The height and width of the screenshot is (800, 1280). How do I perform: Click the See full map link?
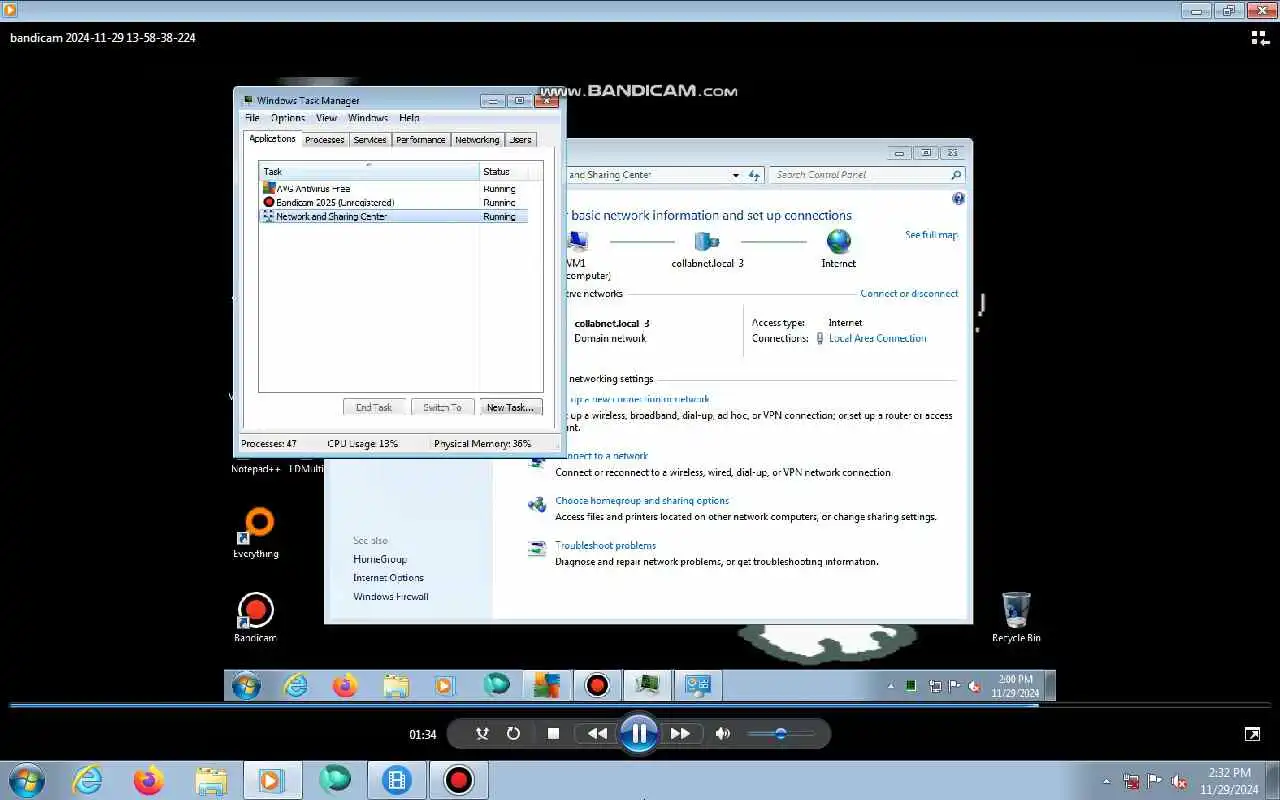tap(931, 235)
